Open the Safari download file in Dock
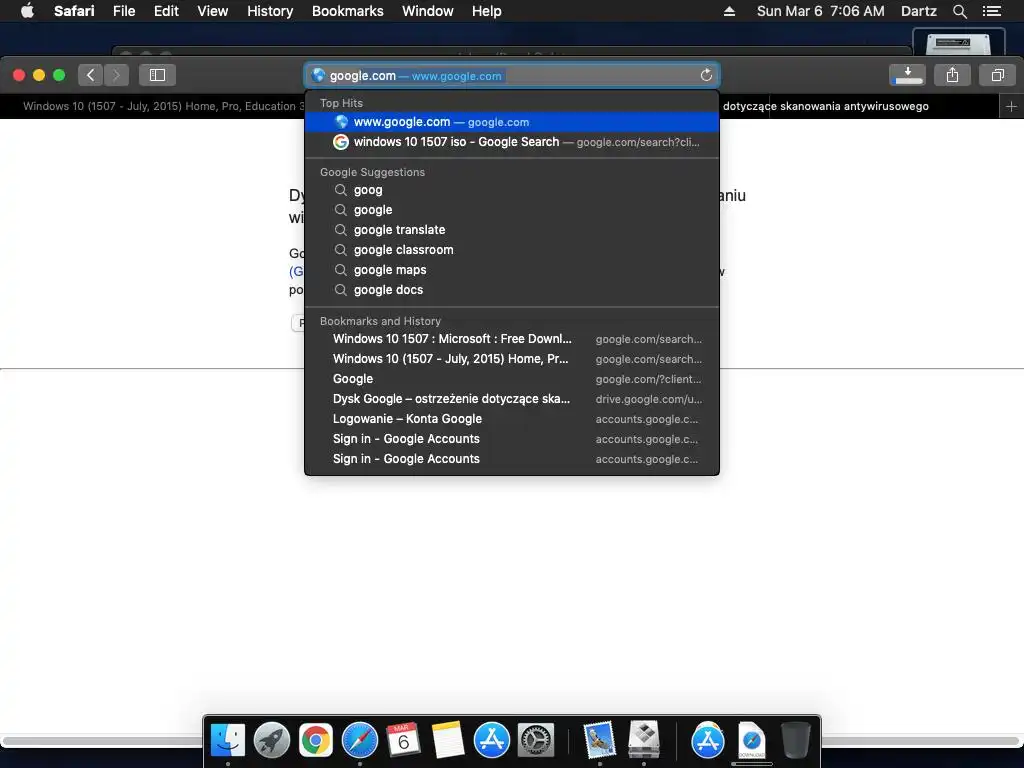Viewport: 1024px width, 768px height. 752,741
